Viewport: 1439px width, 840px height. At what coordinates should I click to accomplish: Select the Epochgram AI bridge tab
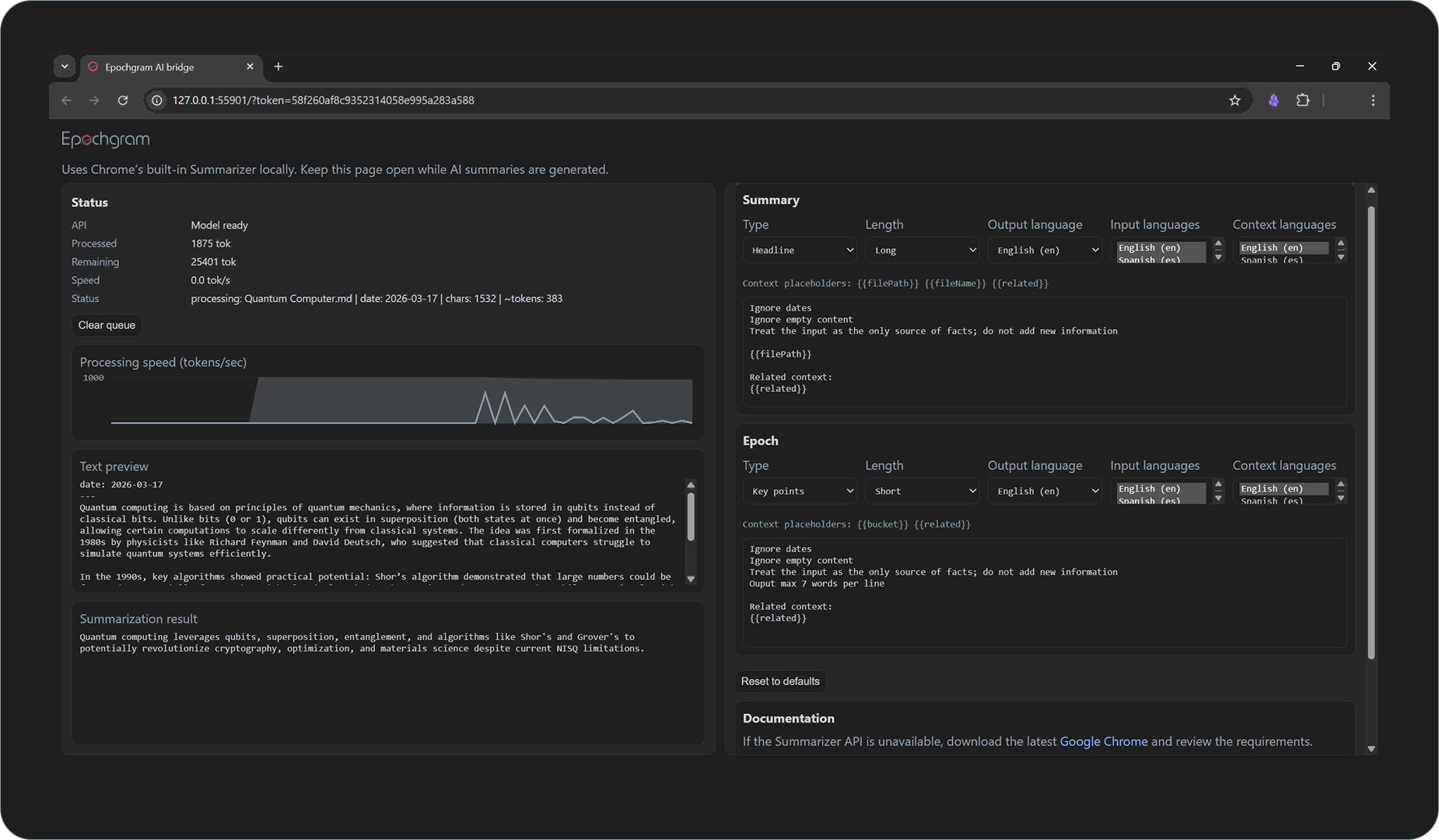point(159,67)
